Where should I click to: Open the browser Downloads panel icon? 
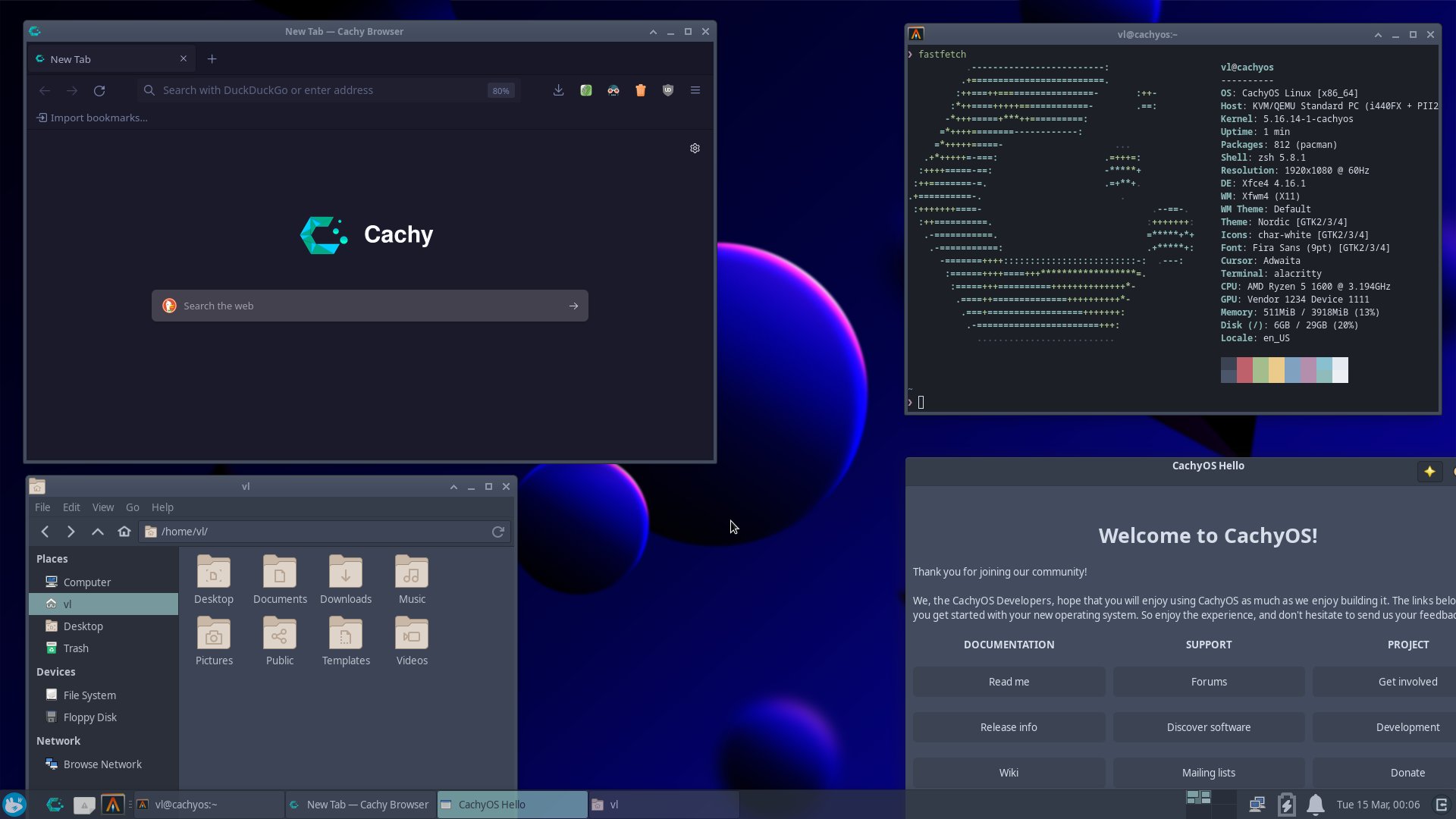pyautogui.click(x=558, y=90)
